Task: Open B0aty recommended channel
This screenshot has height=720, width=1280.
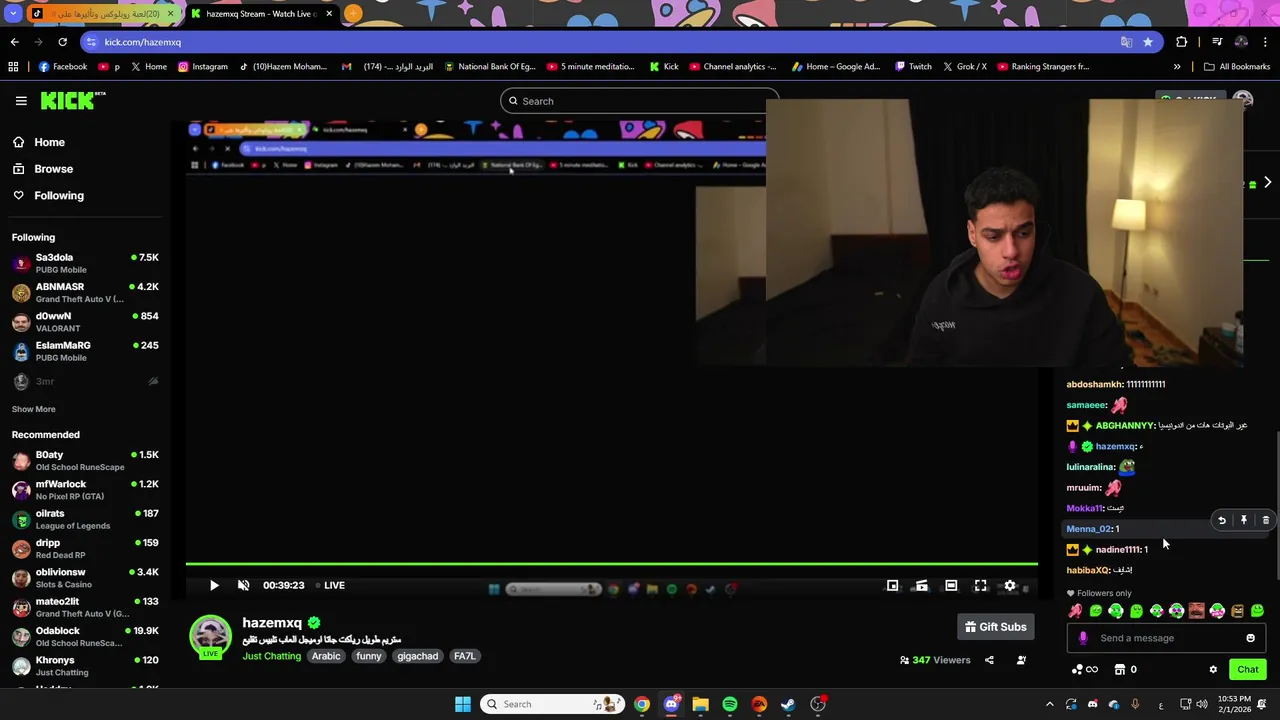Action: click(85, 460)
